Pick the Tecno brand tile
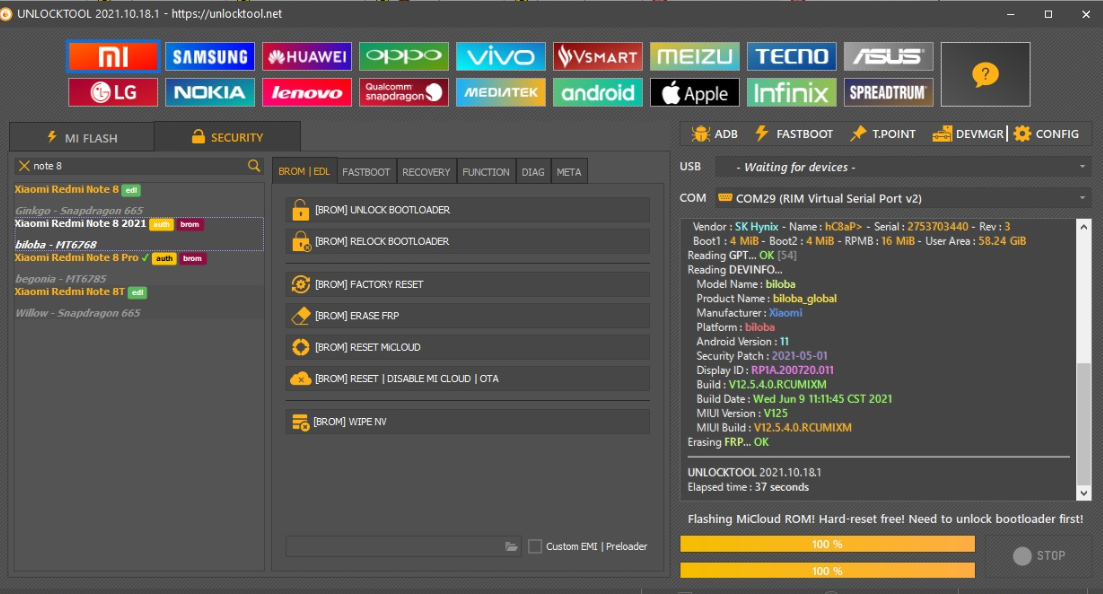Viewport: 1103px width, 594px height. pos(792,56)
